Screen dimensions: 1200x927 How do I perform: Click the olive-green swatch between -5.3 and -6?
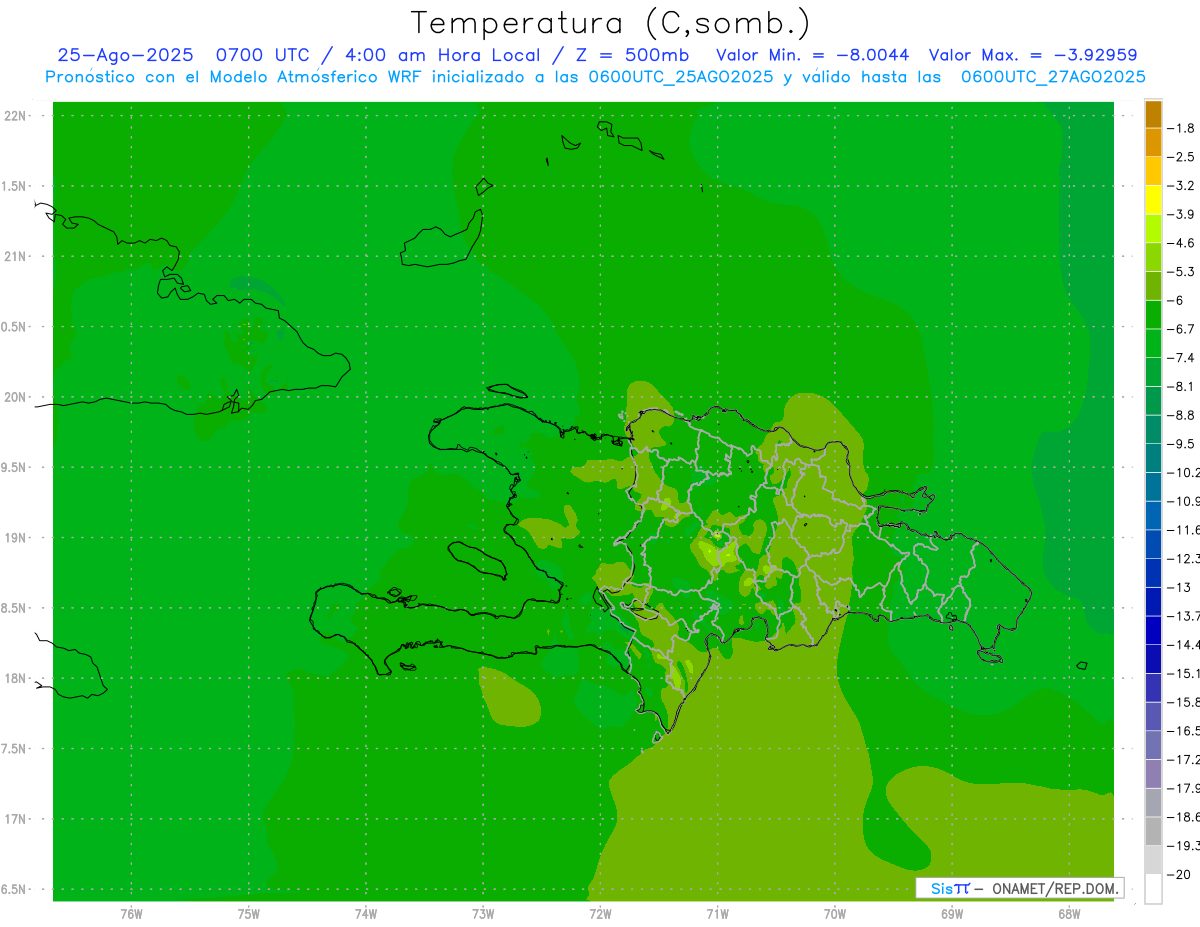(1153, 286)
